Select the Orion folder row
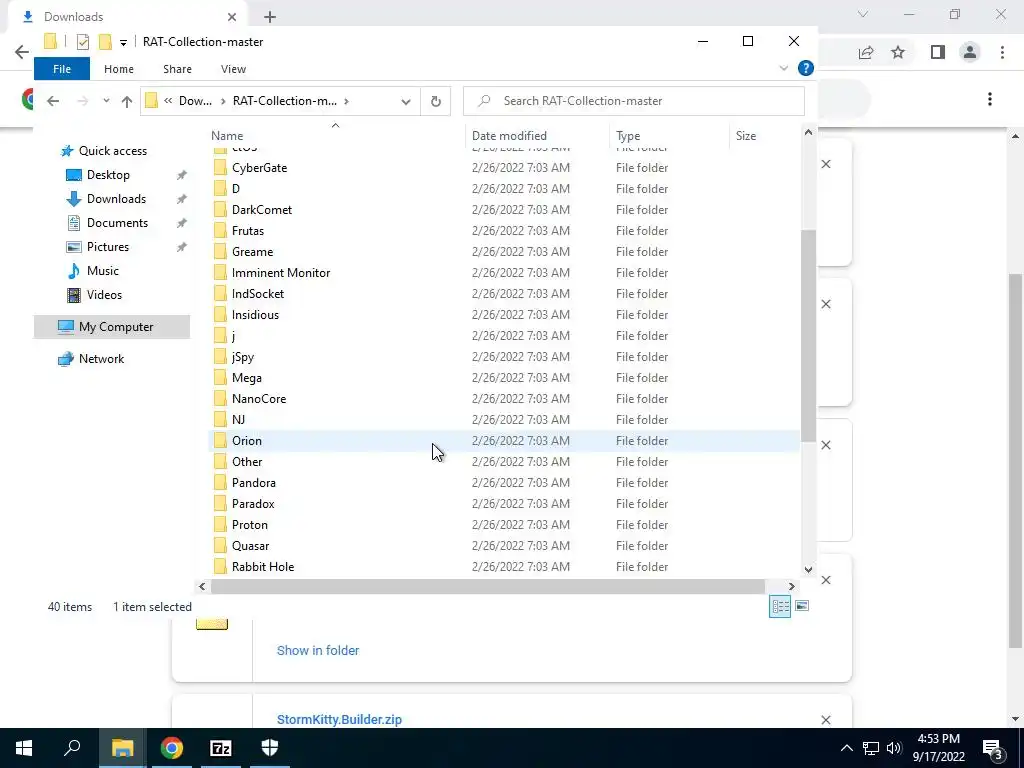Image resolution: width=1024 pixels, height=768 pixels. [x=504, y=441]
